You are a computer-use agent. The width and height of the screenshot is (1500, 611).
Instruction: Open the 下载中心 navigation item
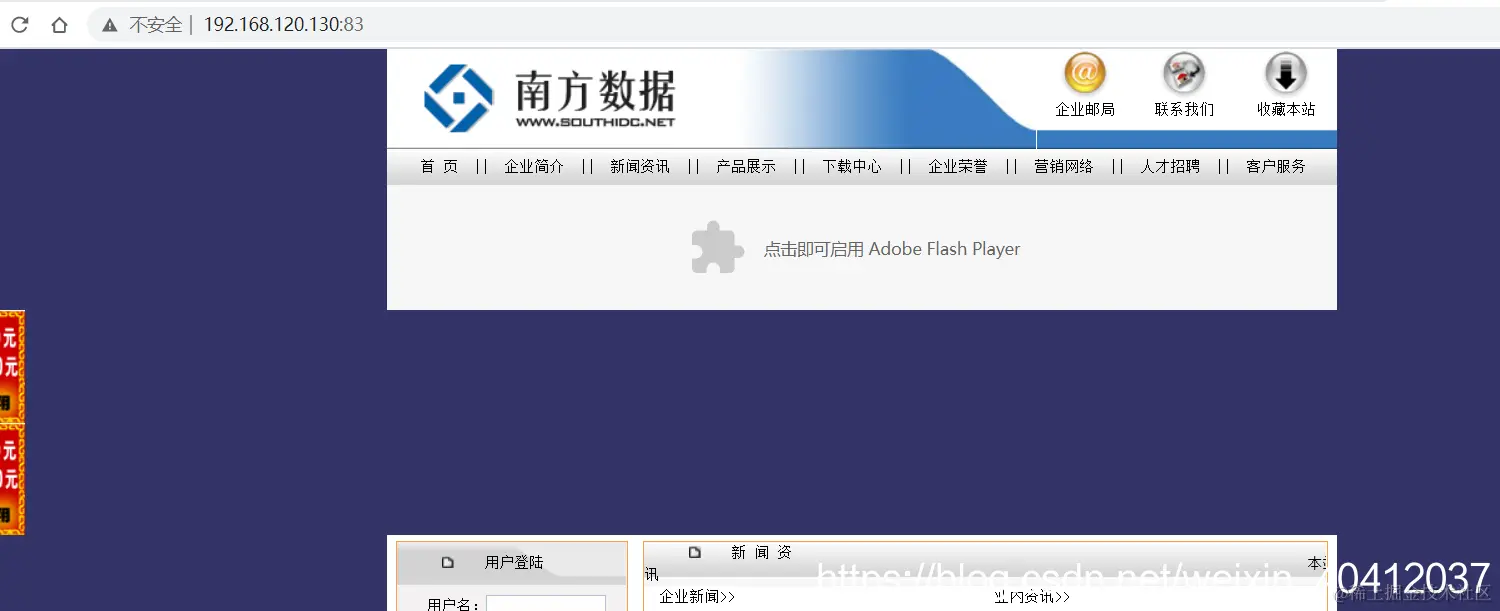[x=851, y=166]
